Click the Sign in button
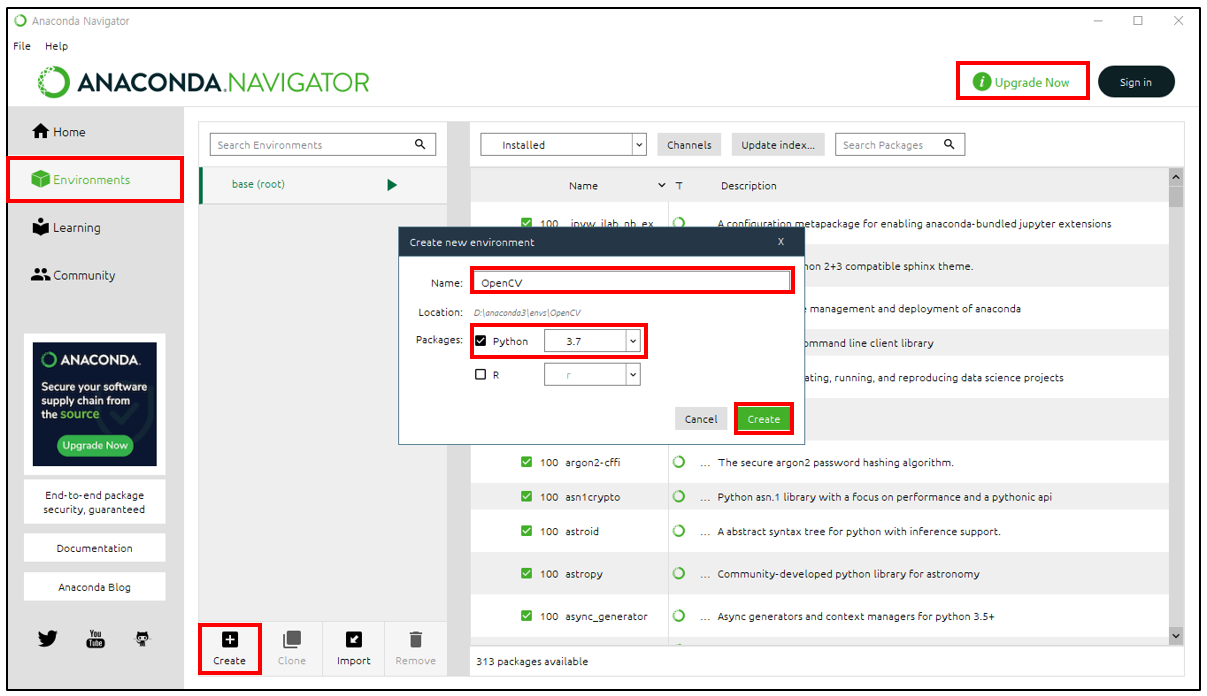This screenshot has height=696, width=1207. coord(1136,82)
